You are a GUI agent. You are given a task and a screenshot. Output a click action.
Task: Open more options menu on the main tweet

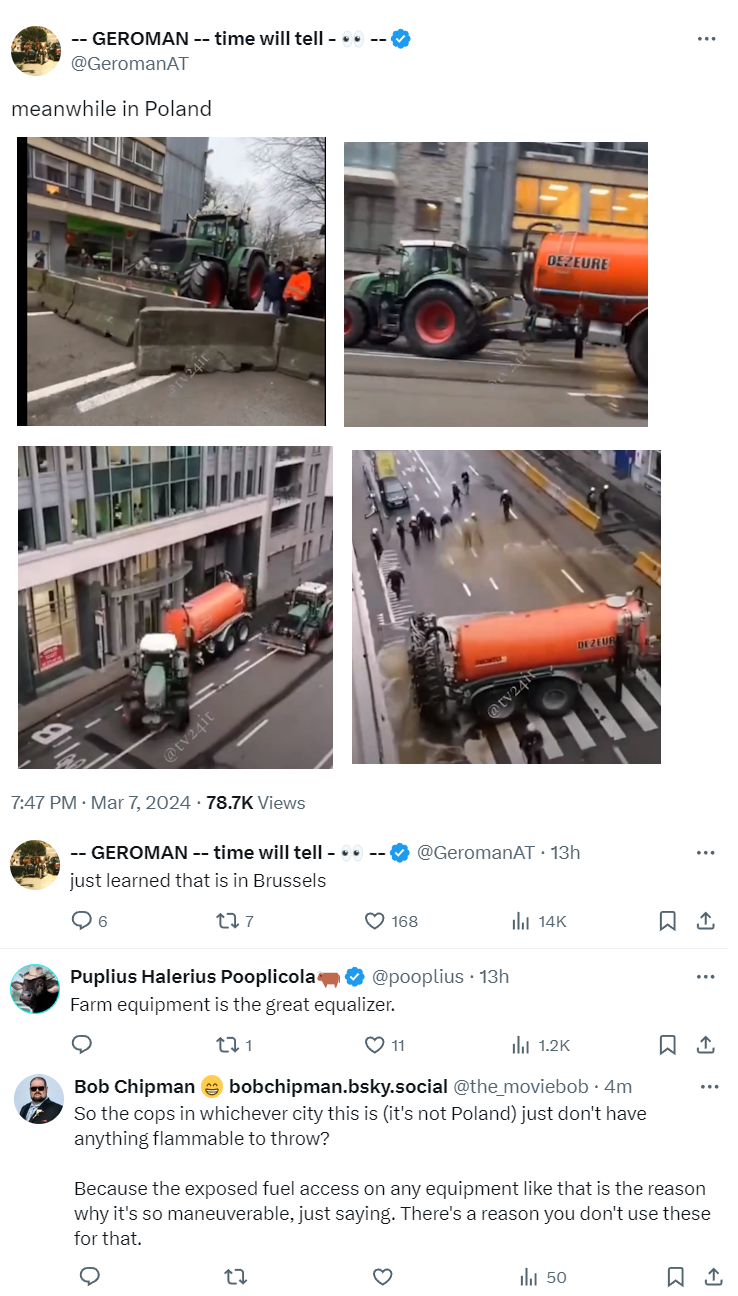tap(706, 39)
